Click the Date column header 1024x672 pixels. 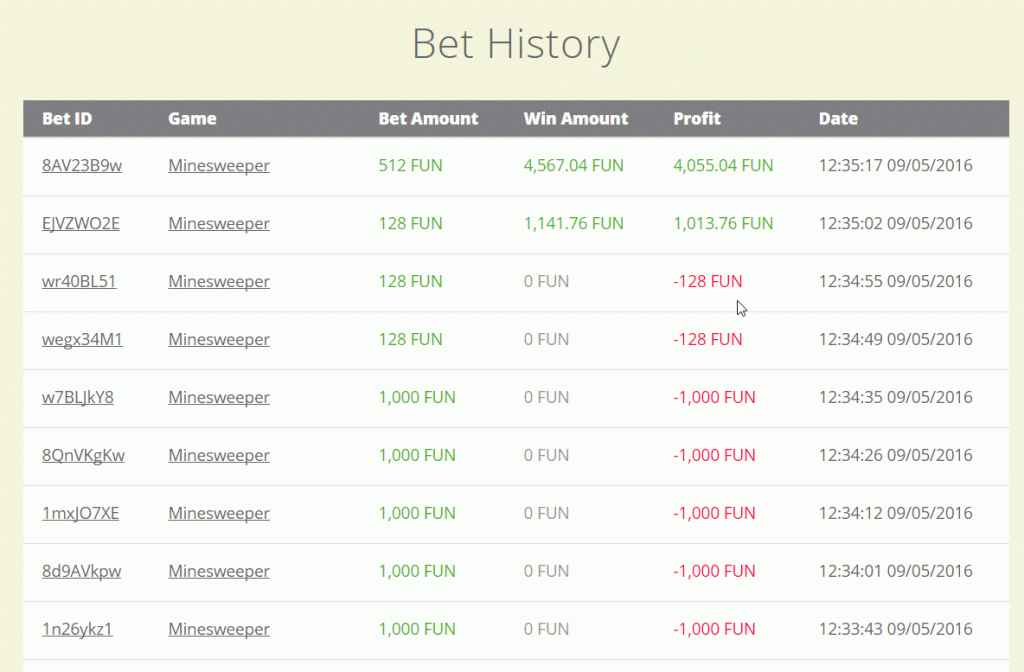click(x=838, y=118)
